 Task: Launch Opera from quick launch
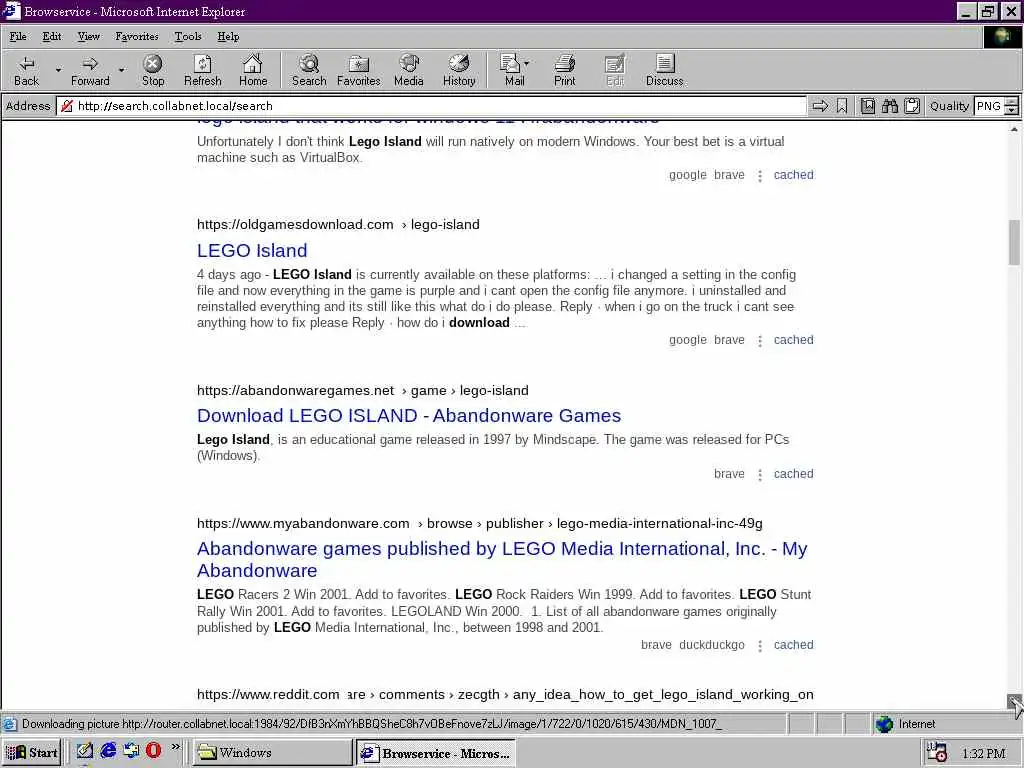(x=153, y=750)
